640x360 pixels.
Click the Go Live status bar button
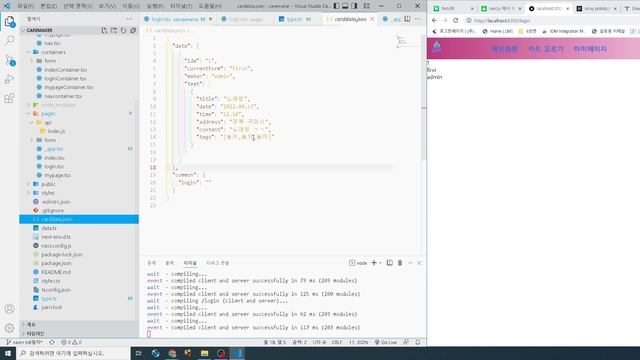[x=386, y=342]
